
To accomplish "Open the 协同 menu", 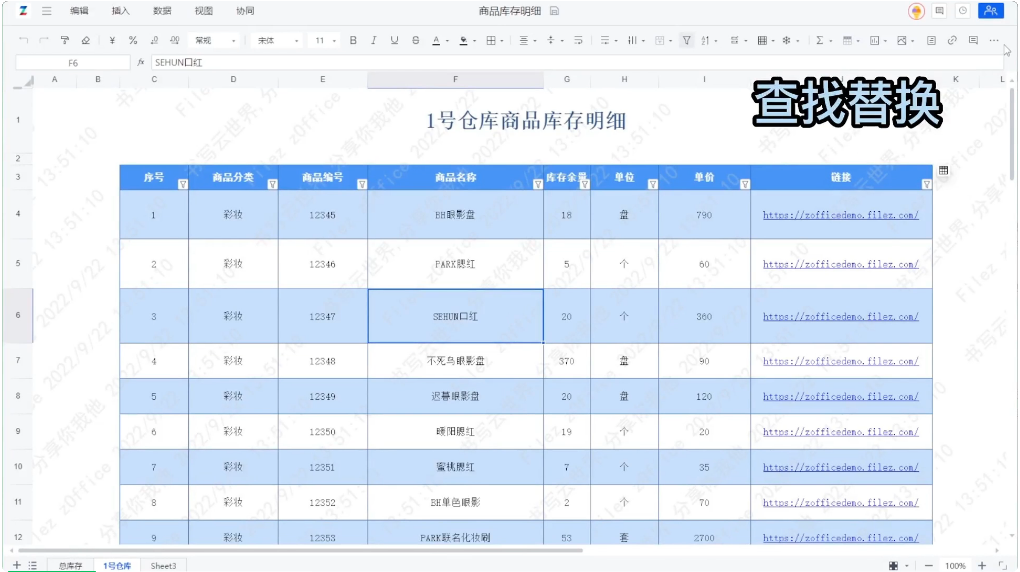I will (x=245, y=11).
